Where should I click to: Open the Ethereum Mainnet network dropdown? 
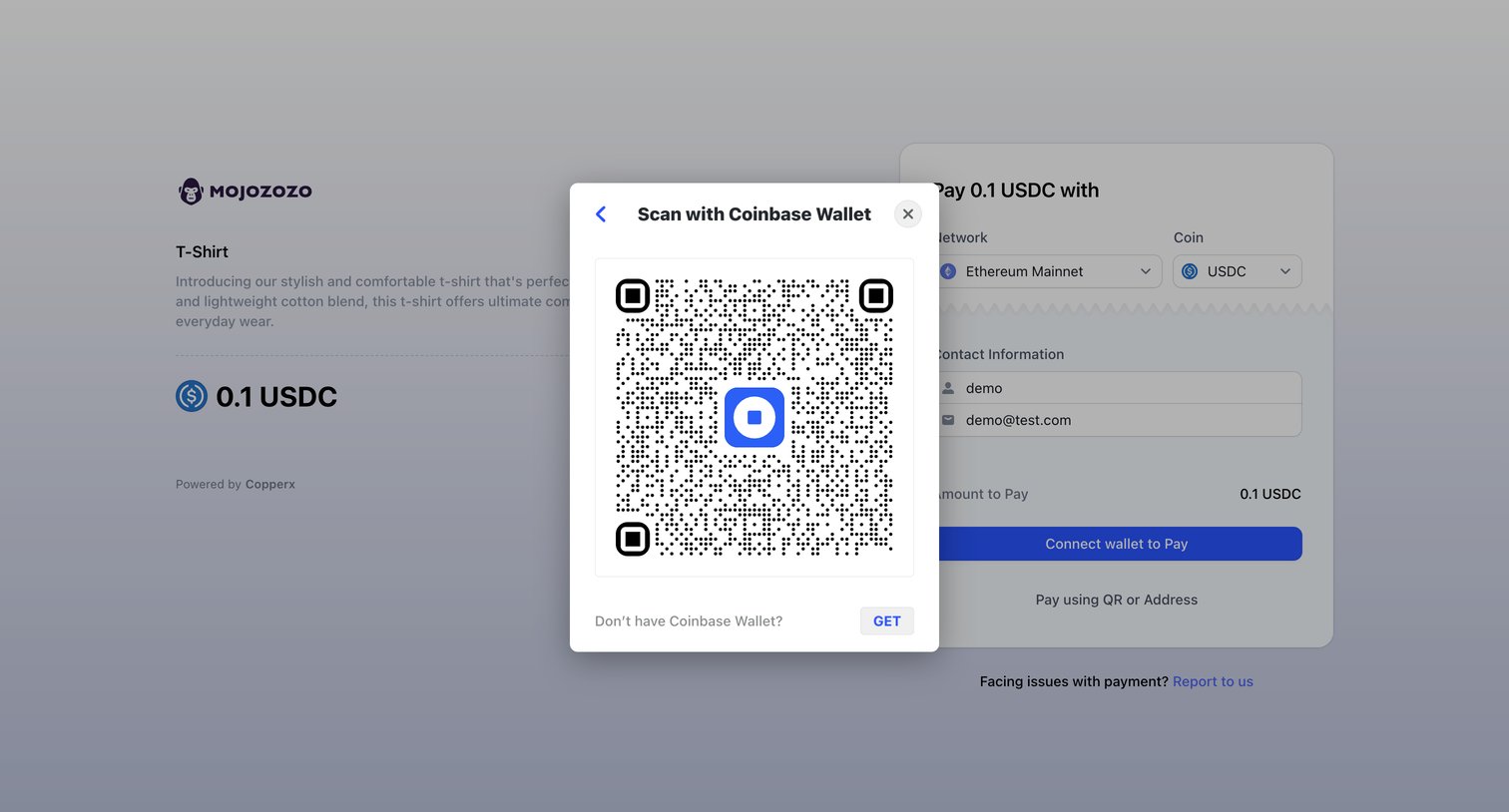pyautogui.click(x=1048, y=271)
